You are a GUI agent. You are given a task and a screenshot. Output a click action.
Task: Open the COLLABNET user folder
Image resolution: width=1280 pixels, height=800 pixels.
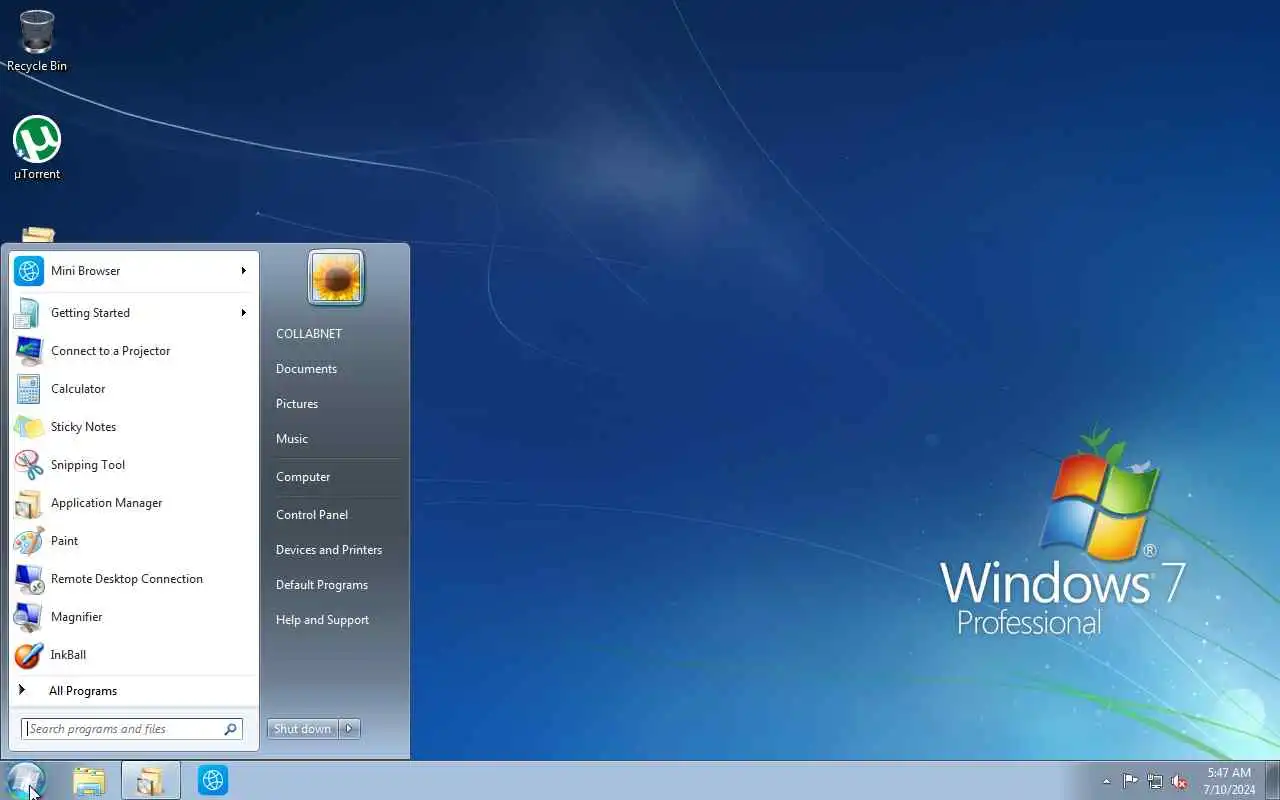(309, 334)
